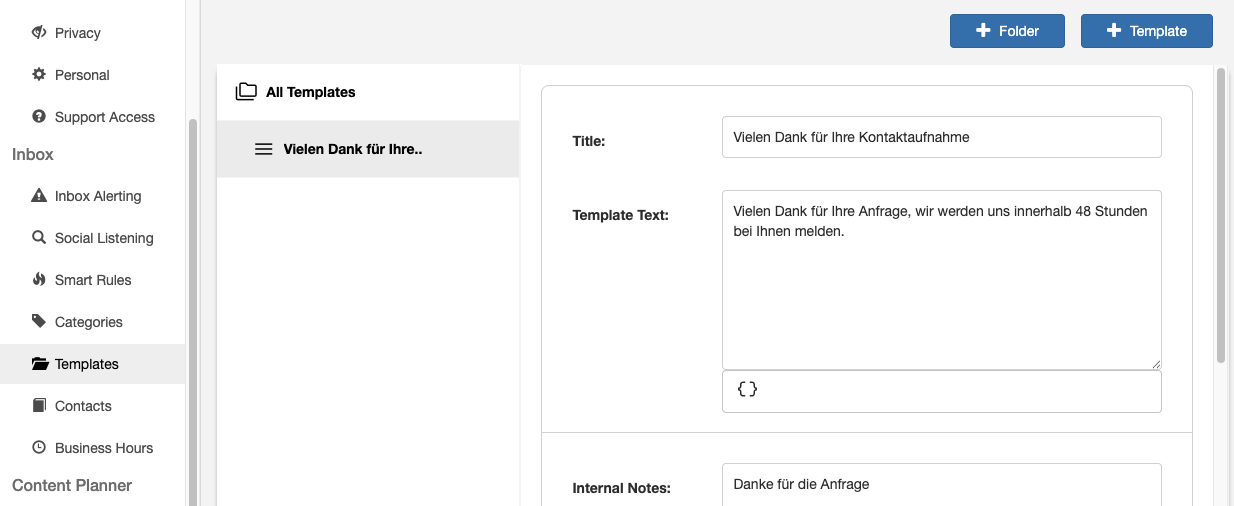Click the template editor vertical scrollbar

click(1220, 215)
